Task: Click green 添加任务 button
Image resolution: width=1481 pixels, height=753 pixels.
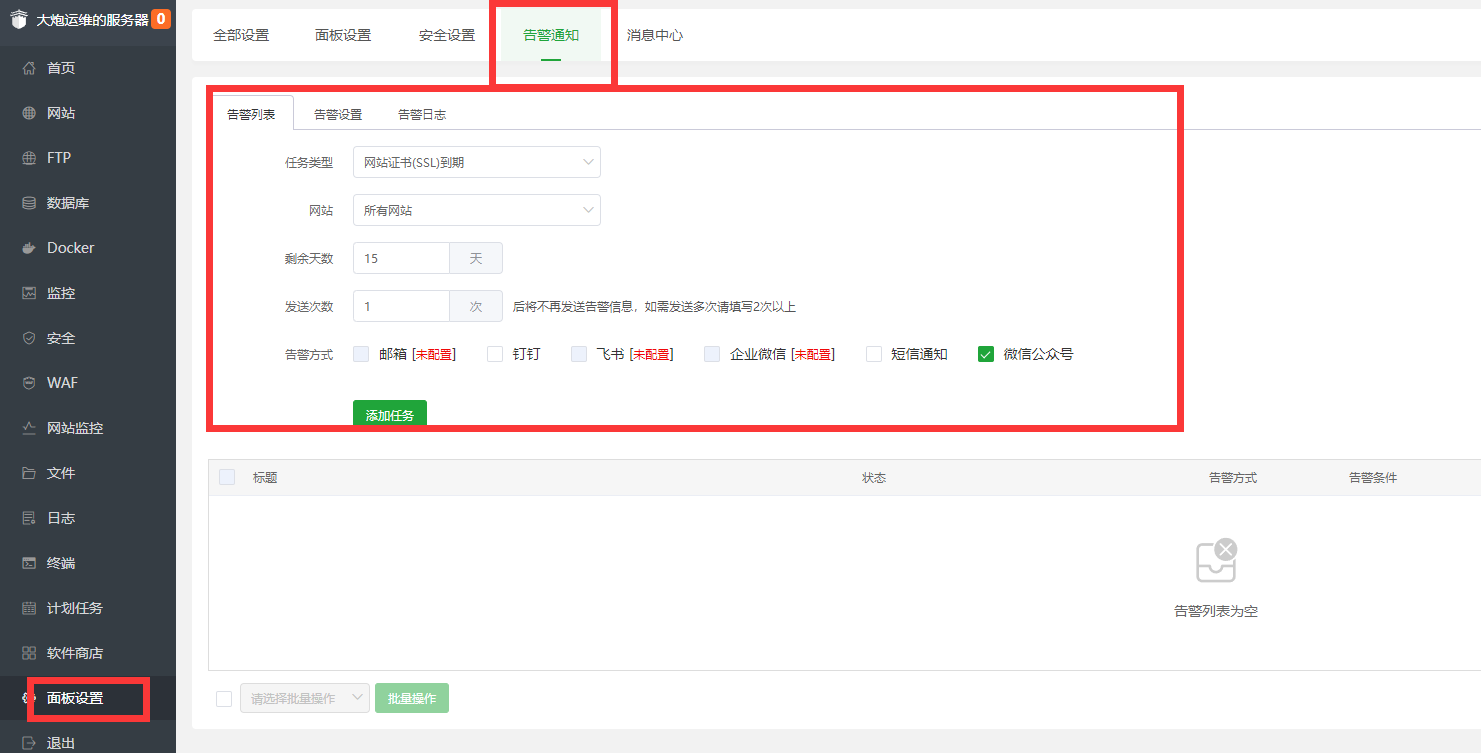Action: coord(390,414)
